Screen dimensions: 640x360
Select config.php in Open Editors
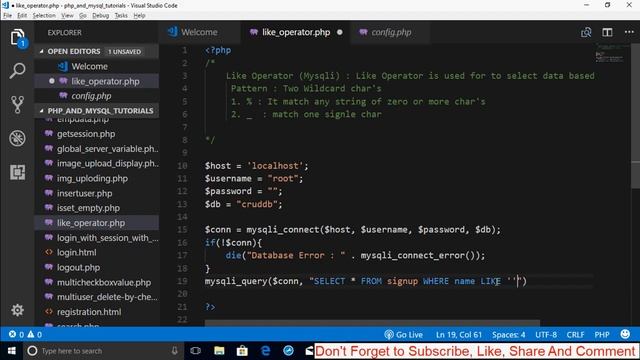97,96
